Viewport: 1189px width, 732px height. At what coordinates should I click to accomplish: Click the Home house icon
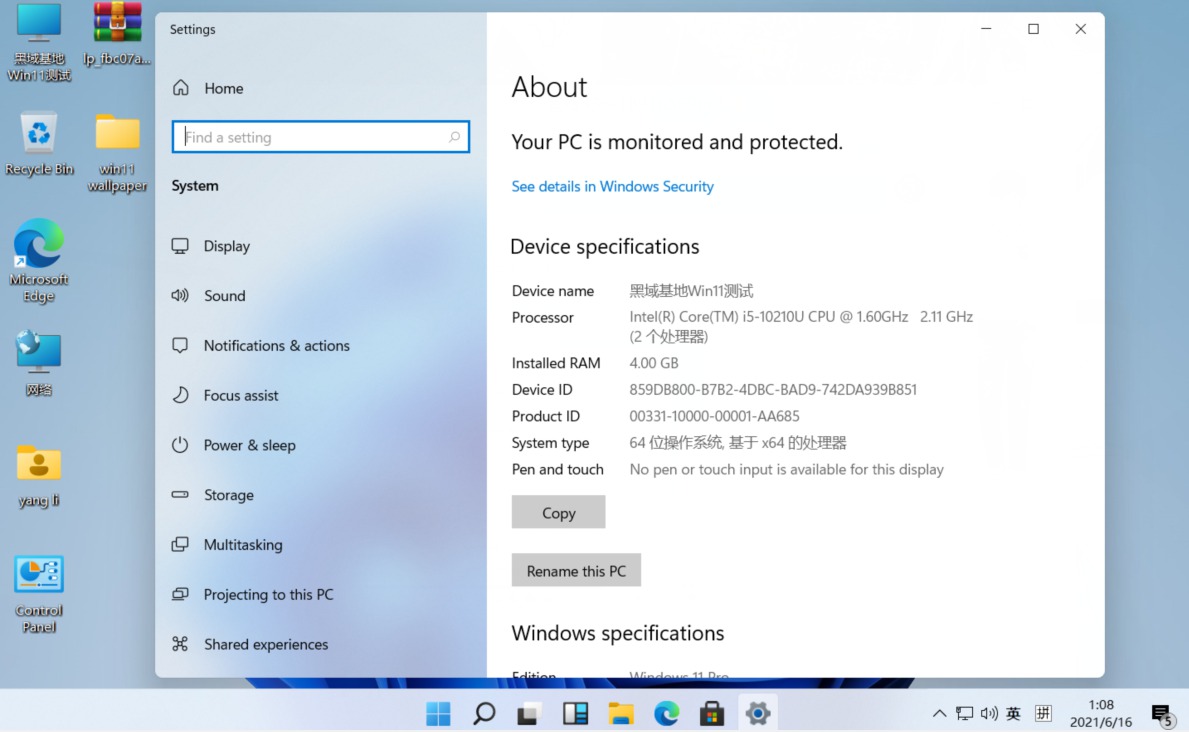pos(180,88)
